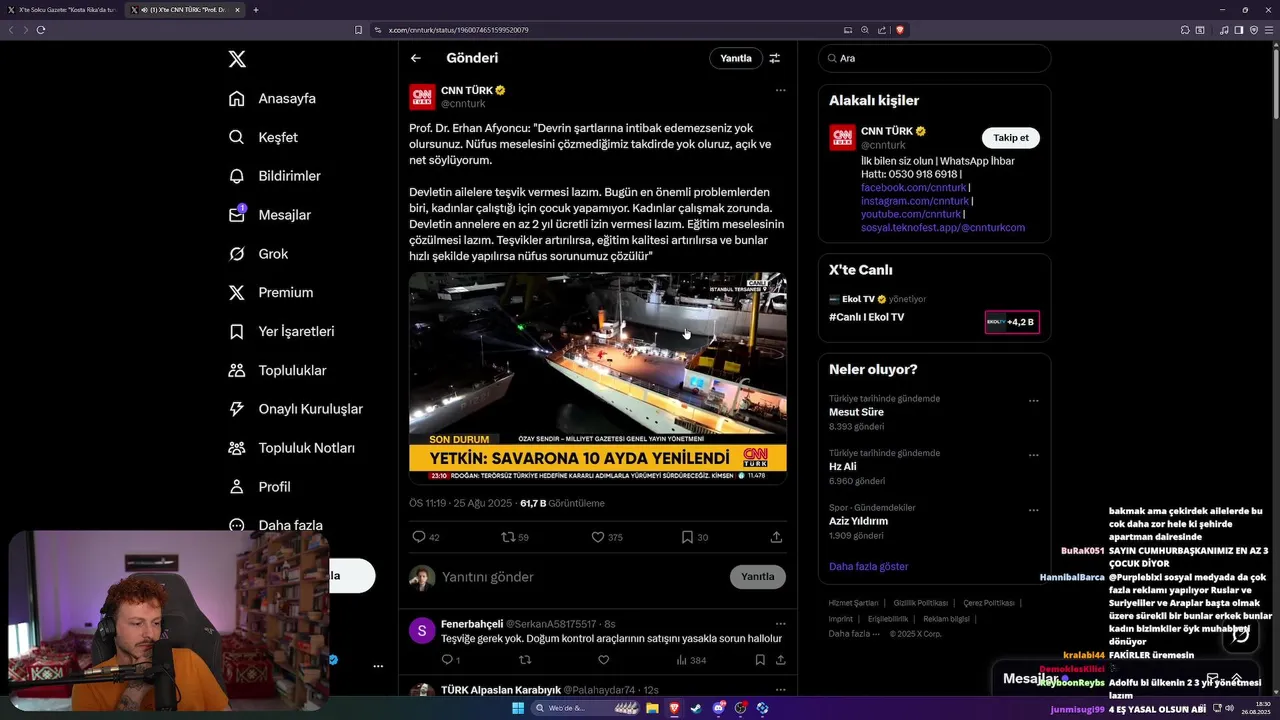Screen dimensions: 1280x720
Task: Click the CNN TÜRK post avatar
Action: point(422,97)
